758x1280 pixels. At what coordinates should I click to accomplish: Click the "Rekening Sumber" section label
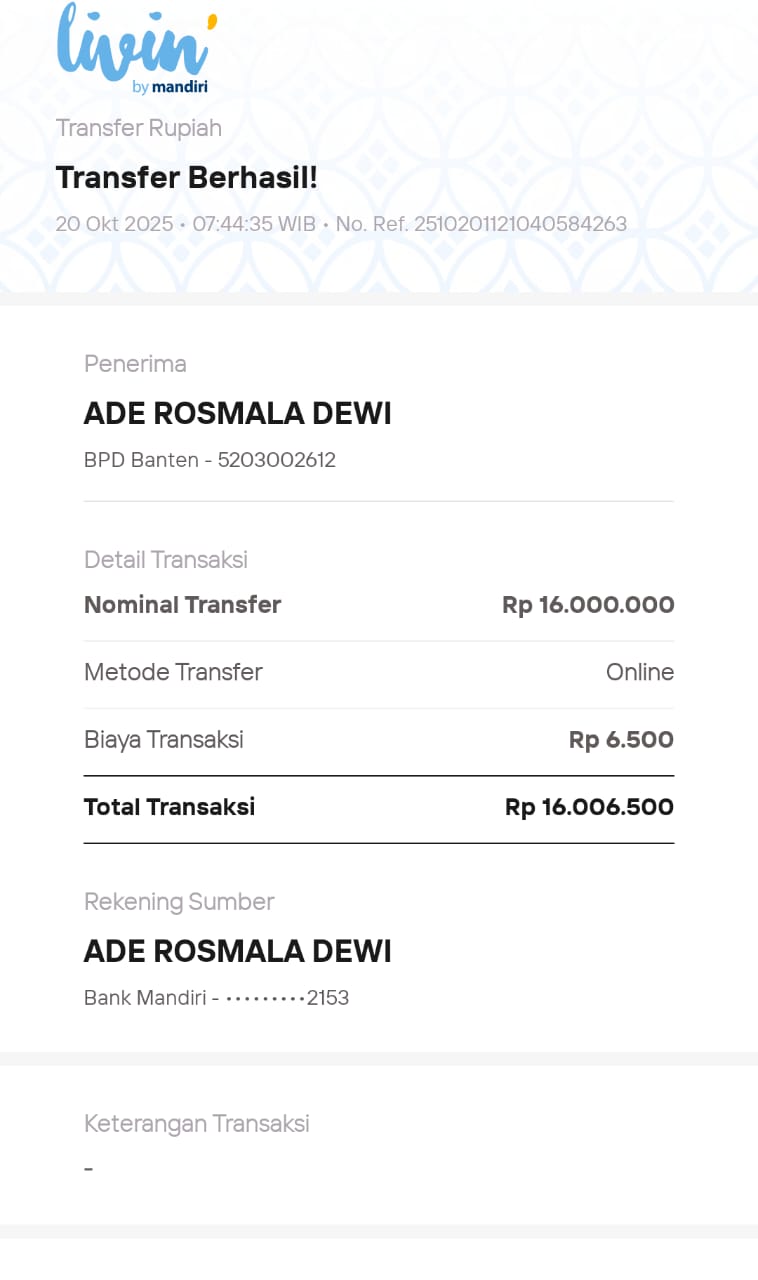(179, 902)
